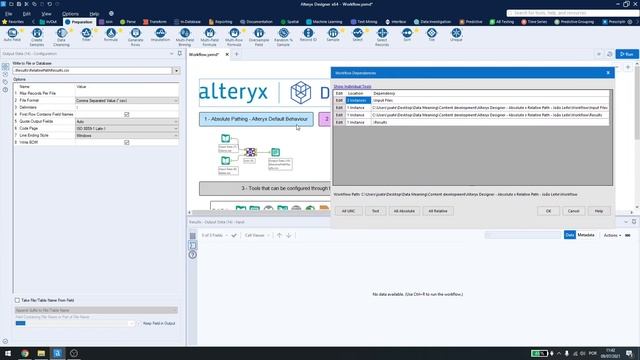Image resolution: width=640 pixels, height=360 pixels.
Task: Open the Line Ending Style dropdown
Action: (127, 136)
